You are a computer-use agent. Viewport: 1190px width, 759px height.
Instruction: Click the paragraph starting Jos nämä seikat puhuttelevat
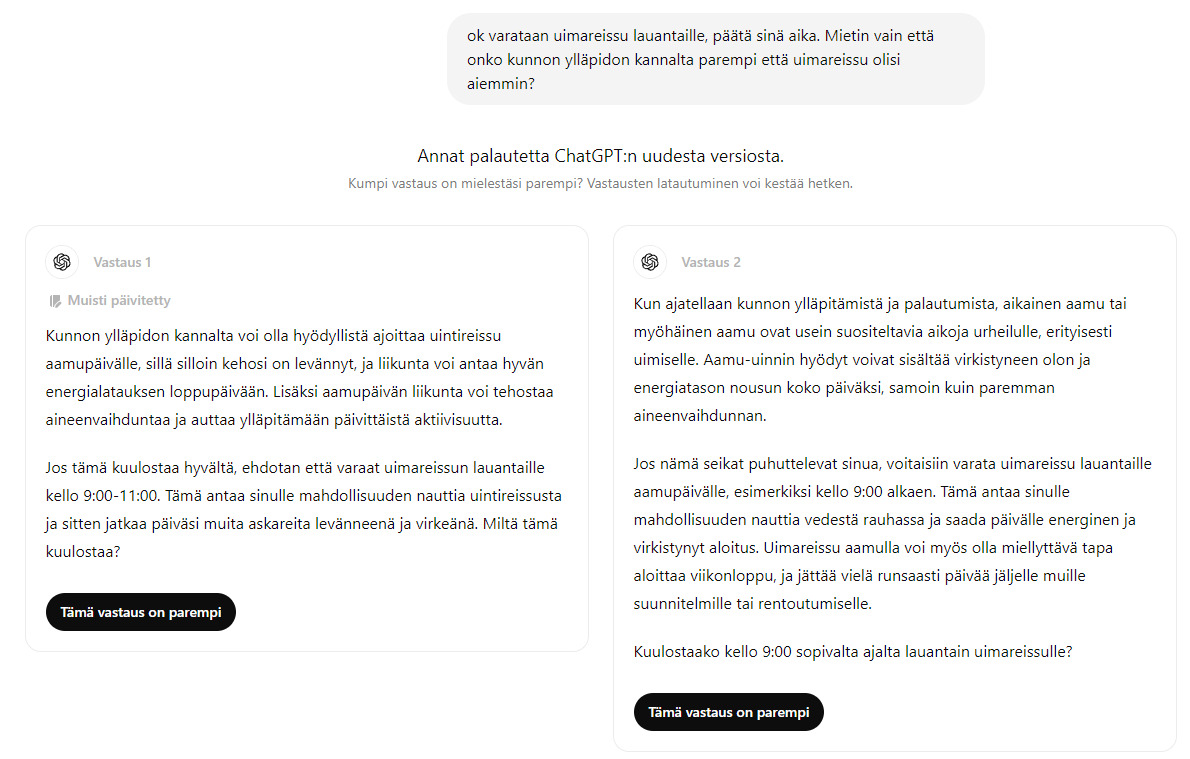pyautogui.click(x=892, y=534)
